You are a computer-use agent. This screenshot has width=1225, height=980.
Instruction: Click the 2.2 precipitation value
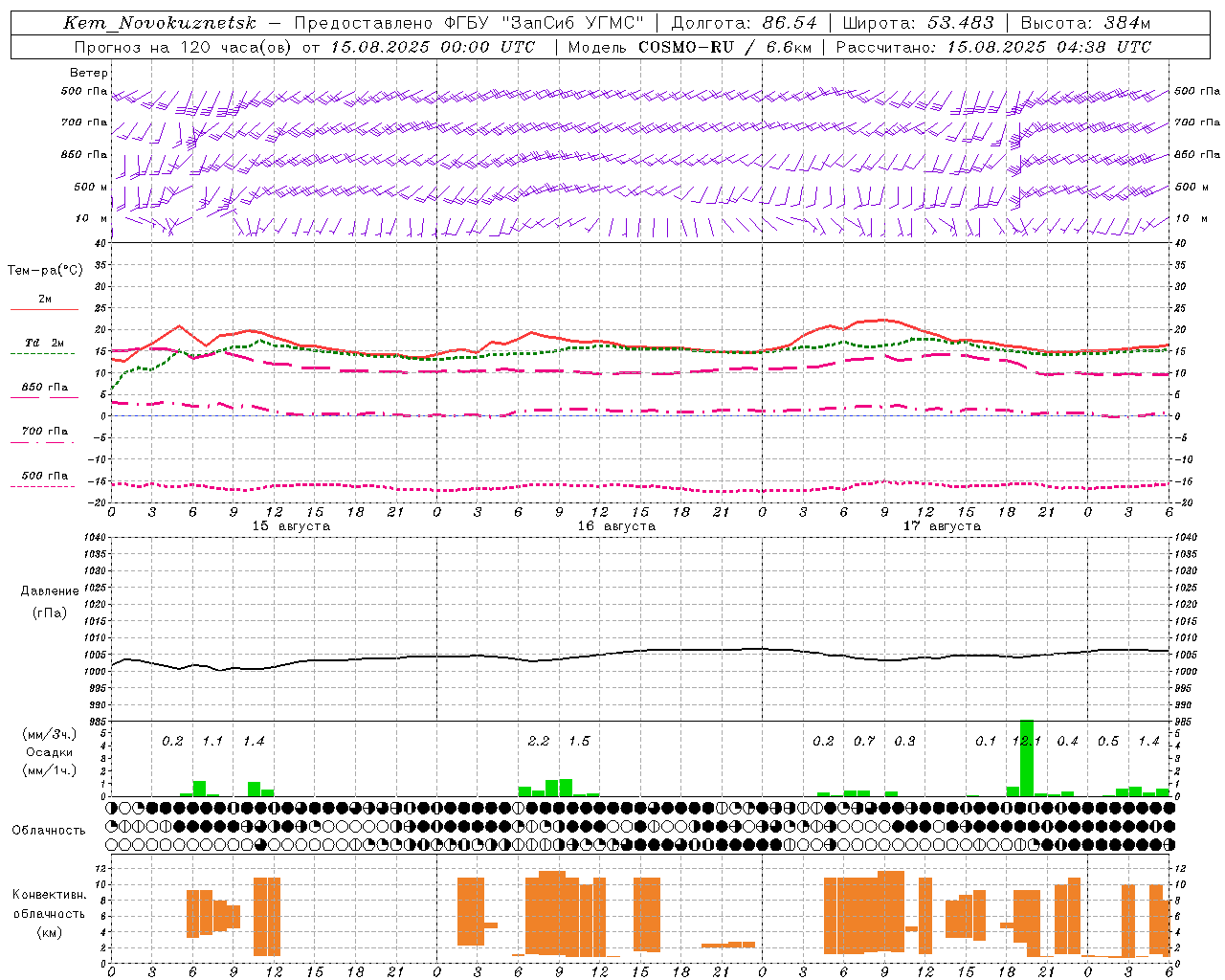coord(539,742)
